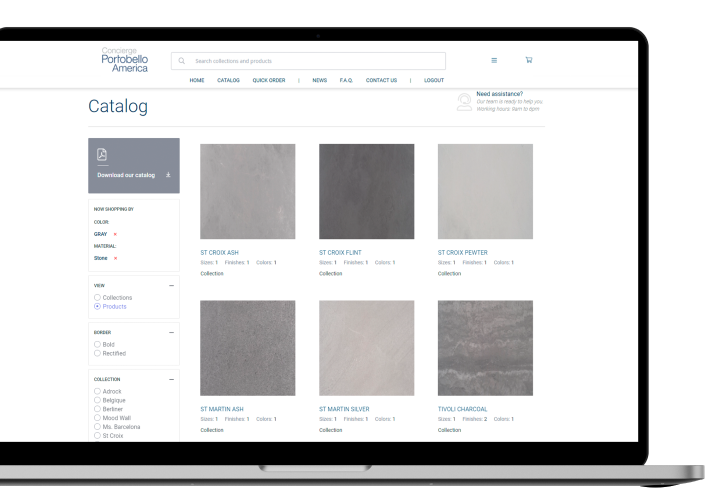This screenshot has height=500, width=721.
Task: Click the PDF catalog file icon
Action: point(101,154)
